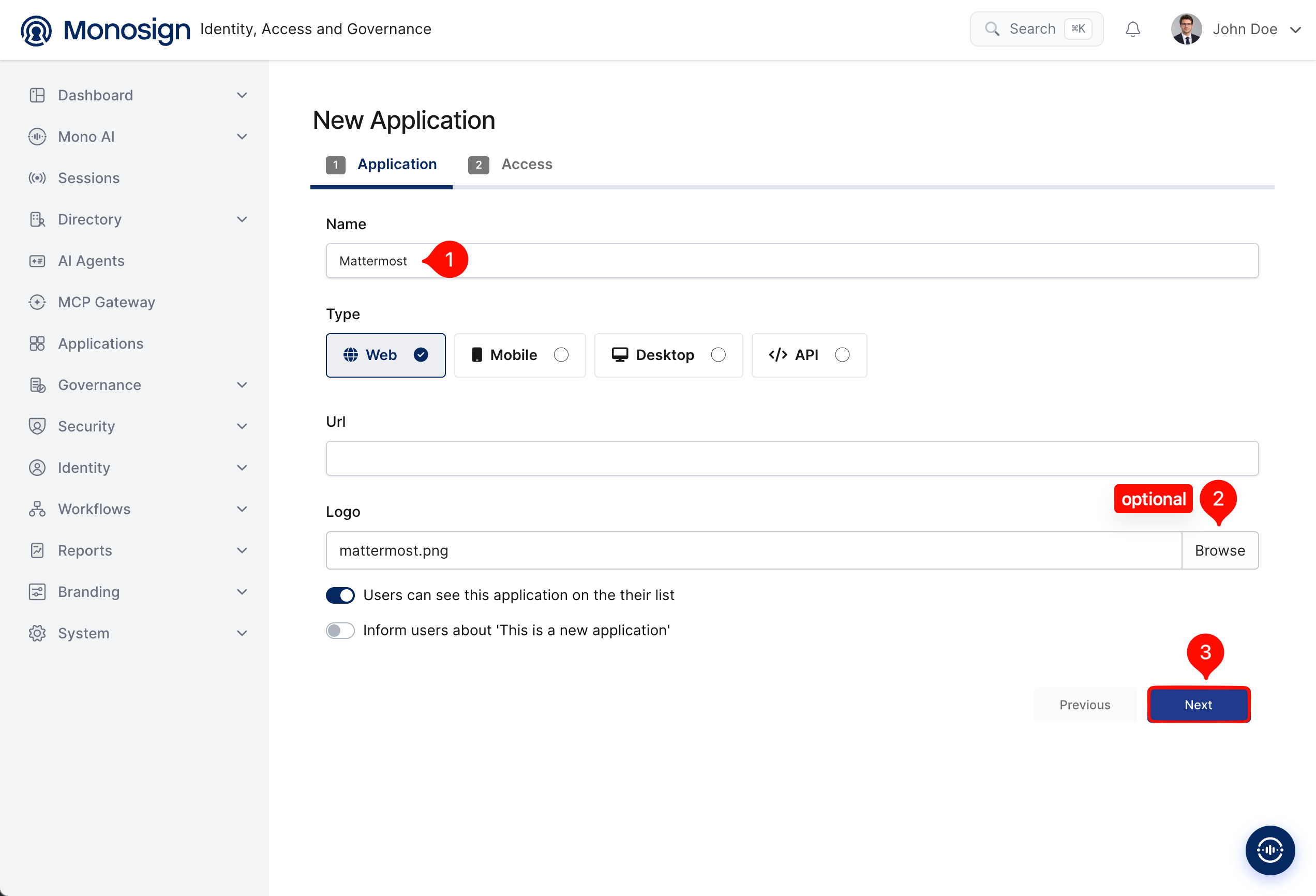This screenshot has width=1316, height=896.
Task: Open the notifications bell
Action: pyautogui.click(x=1132, y=29)
